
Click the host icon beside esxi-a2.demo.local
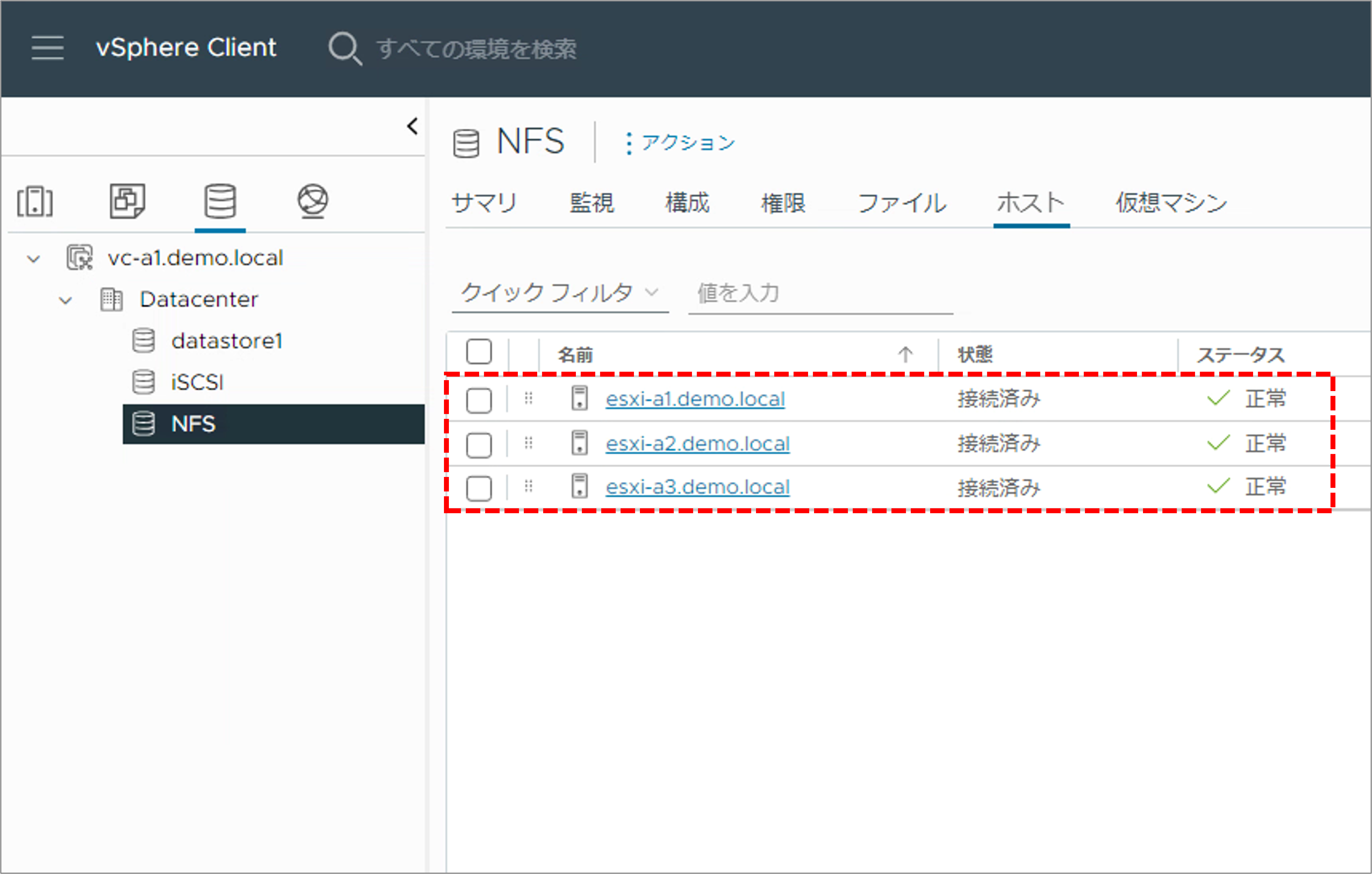click(579, 443)
